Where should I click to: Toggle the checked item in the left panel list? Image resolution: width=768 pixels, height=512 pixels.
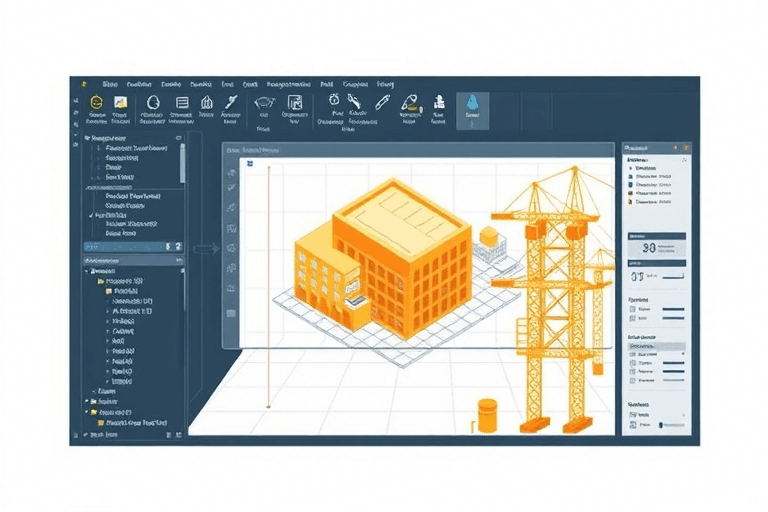tap(92, 215)
